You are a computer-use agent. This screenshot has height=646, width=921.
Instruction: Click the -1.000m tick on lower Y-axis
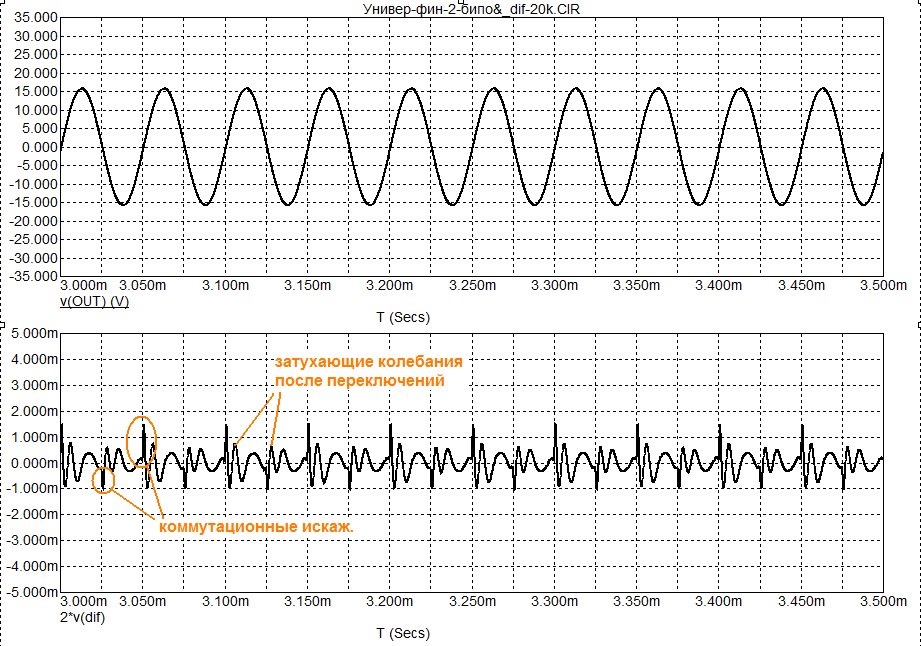tap(33, 489)
